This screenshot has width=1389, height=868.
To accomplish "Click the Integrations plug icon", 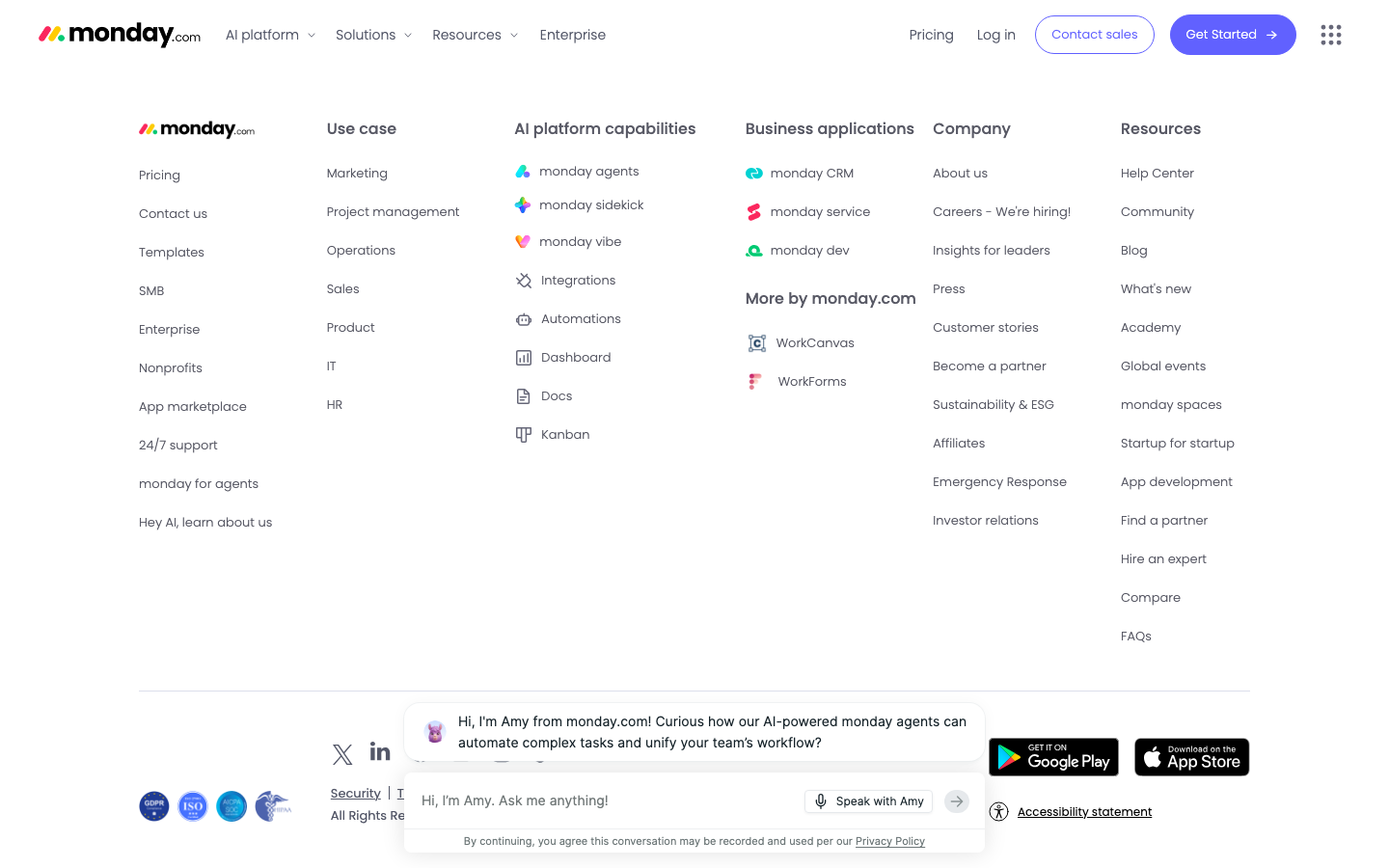I will click(x=524, y=281).
